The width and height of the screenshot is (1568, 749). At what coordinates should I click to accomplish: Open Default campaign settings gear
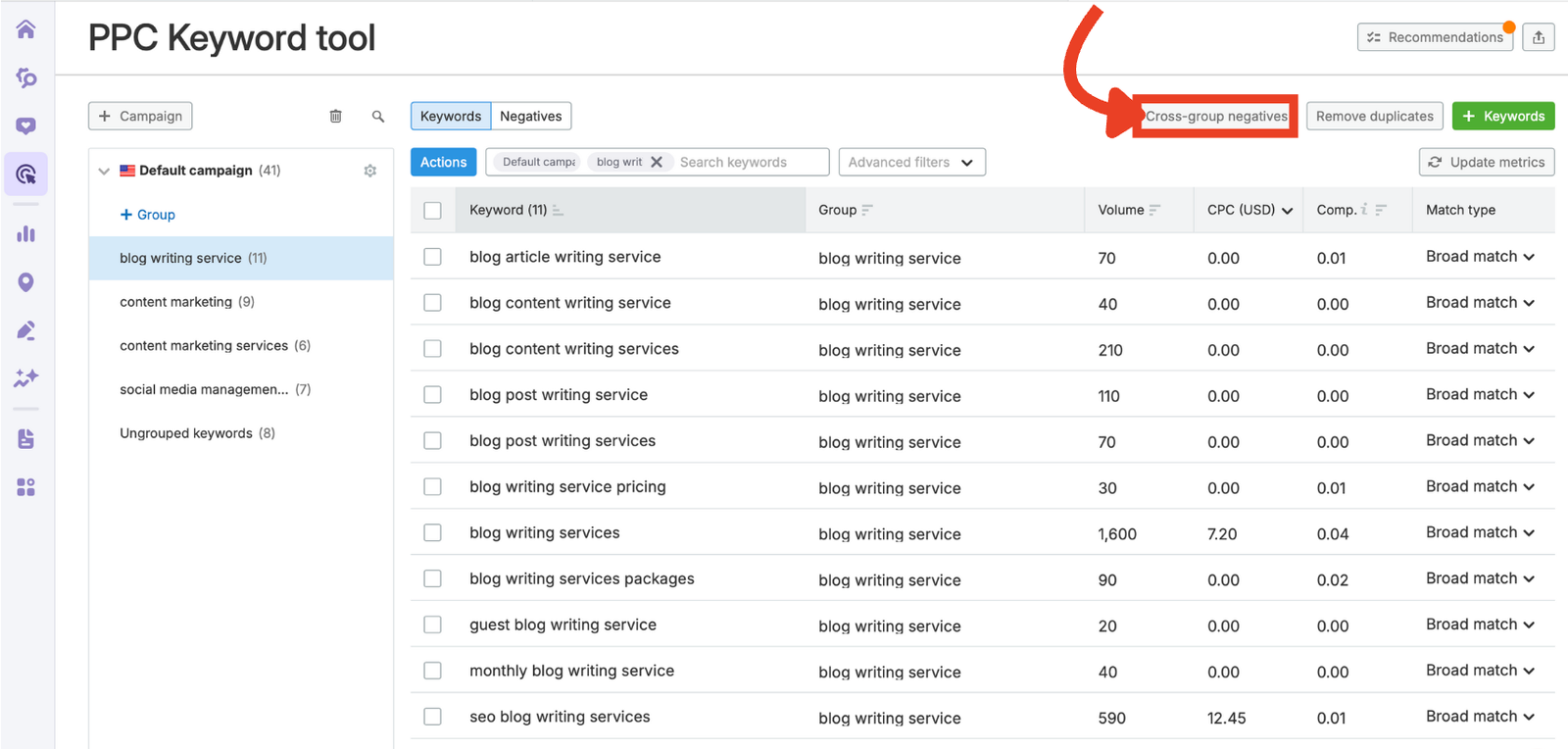coord(370,171)
